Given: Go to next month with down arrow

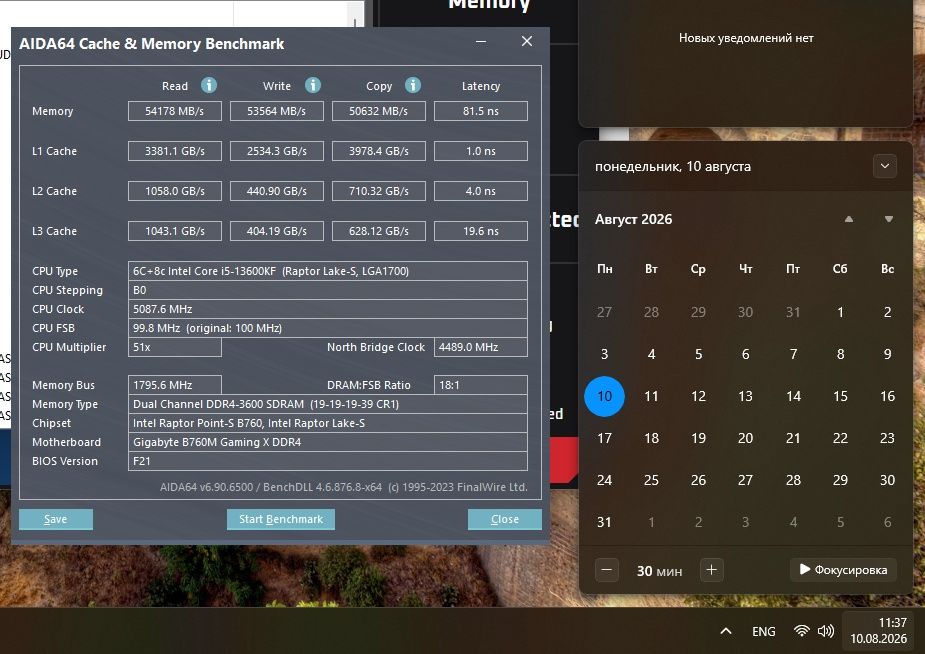Looking at the screenshot, I should (x=888, y=219).
